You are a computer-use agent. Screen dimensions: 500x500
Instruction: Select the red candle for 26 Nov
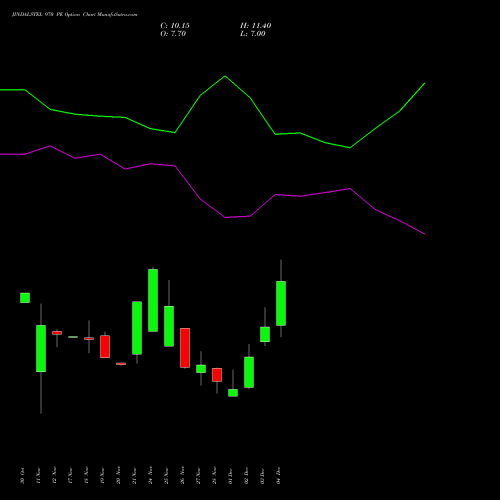click(185, 348)
